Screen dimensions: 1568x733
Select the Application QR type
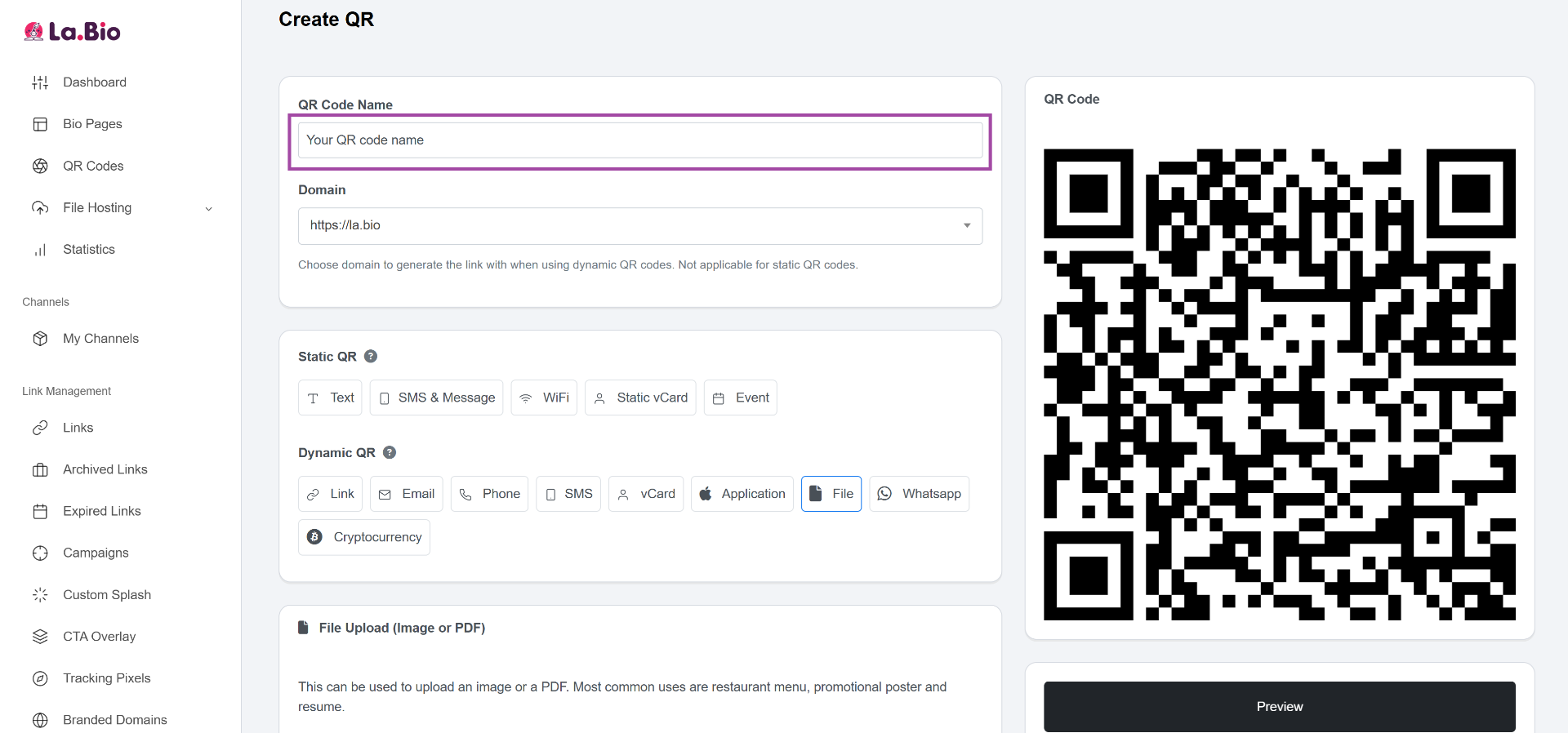(x=742, y=495)
